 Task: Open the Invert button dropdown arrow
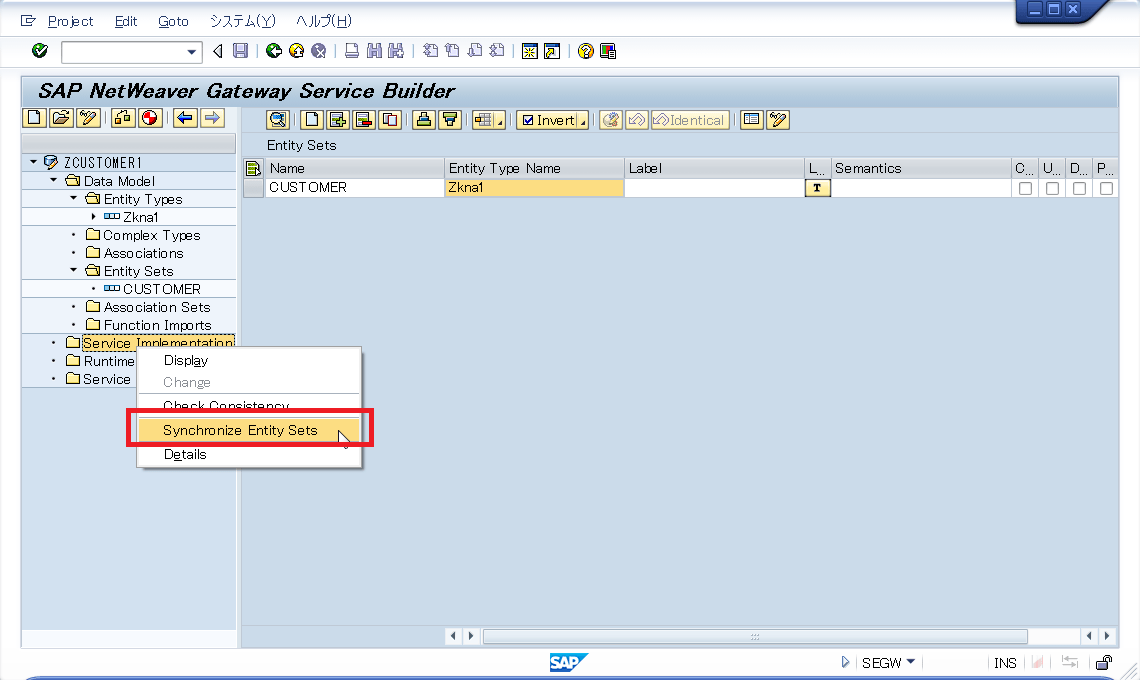(583, 121)
